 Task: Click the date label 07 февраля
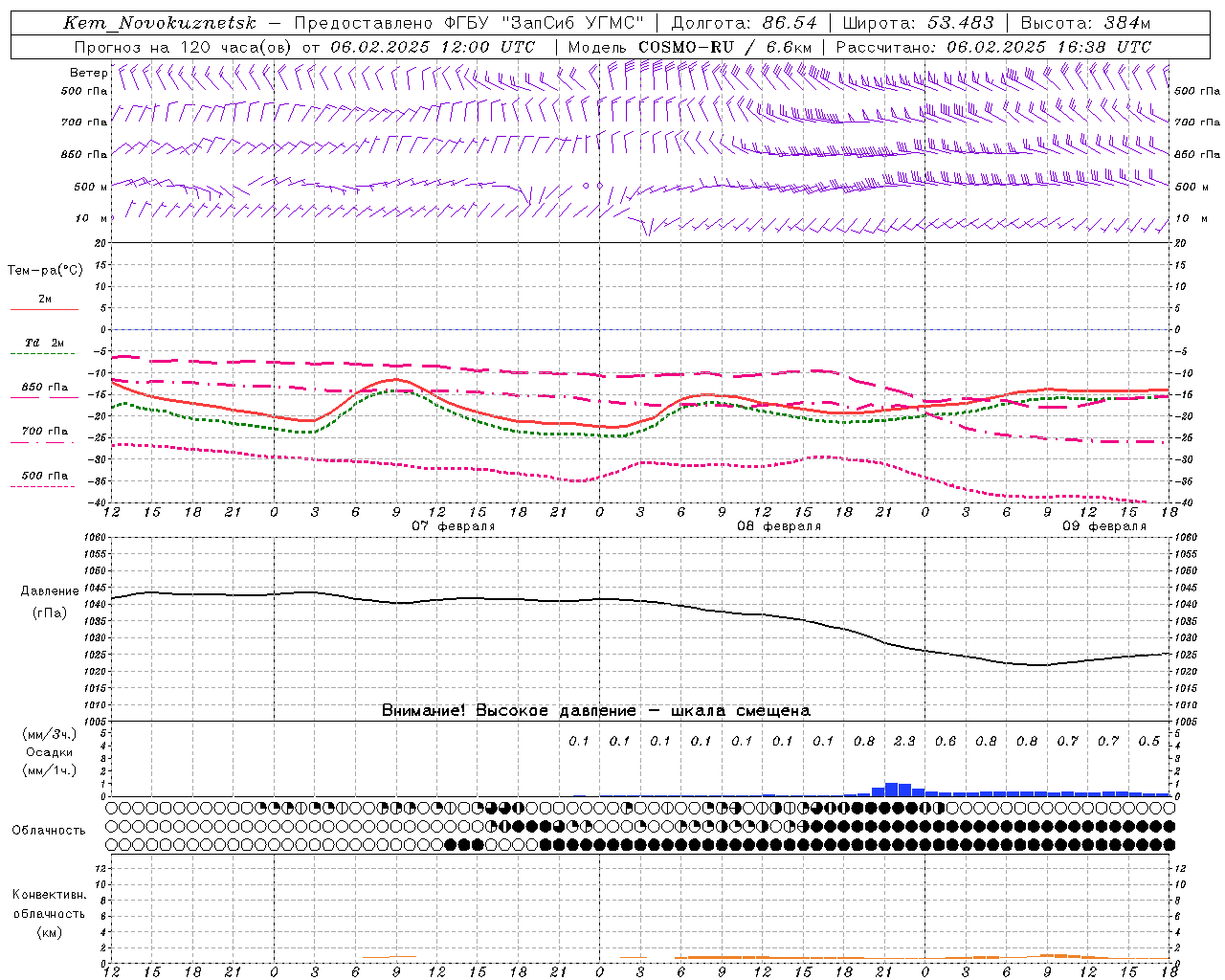[454, 526]
